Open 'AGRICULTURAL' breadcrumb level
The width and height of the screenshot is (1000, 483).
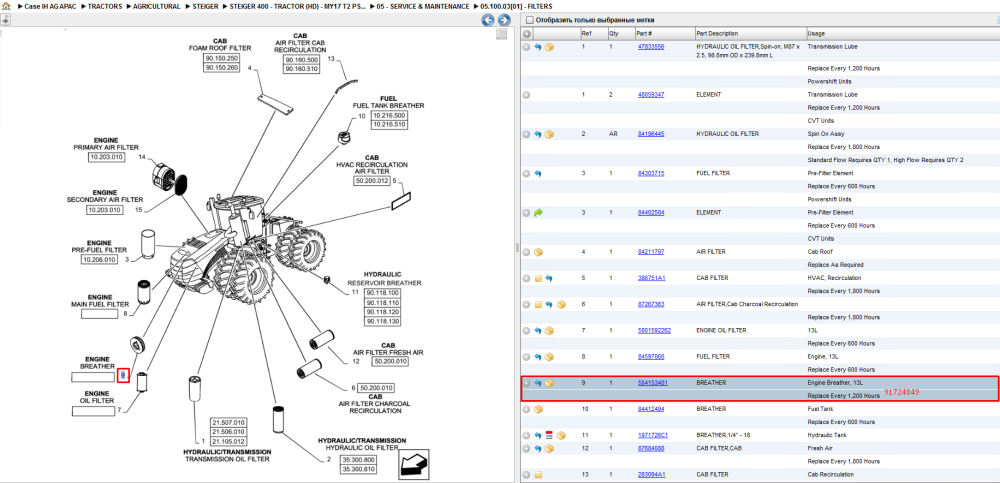click(157, 6)
